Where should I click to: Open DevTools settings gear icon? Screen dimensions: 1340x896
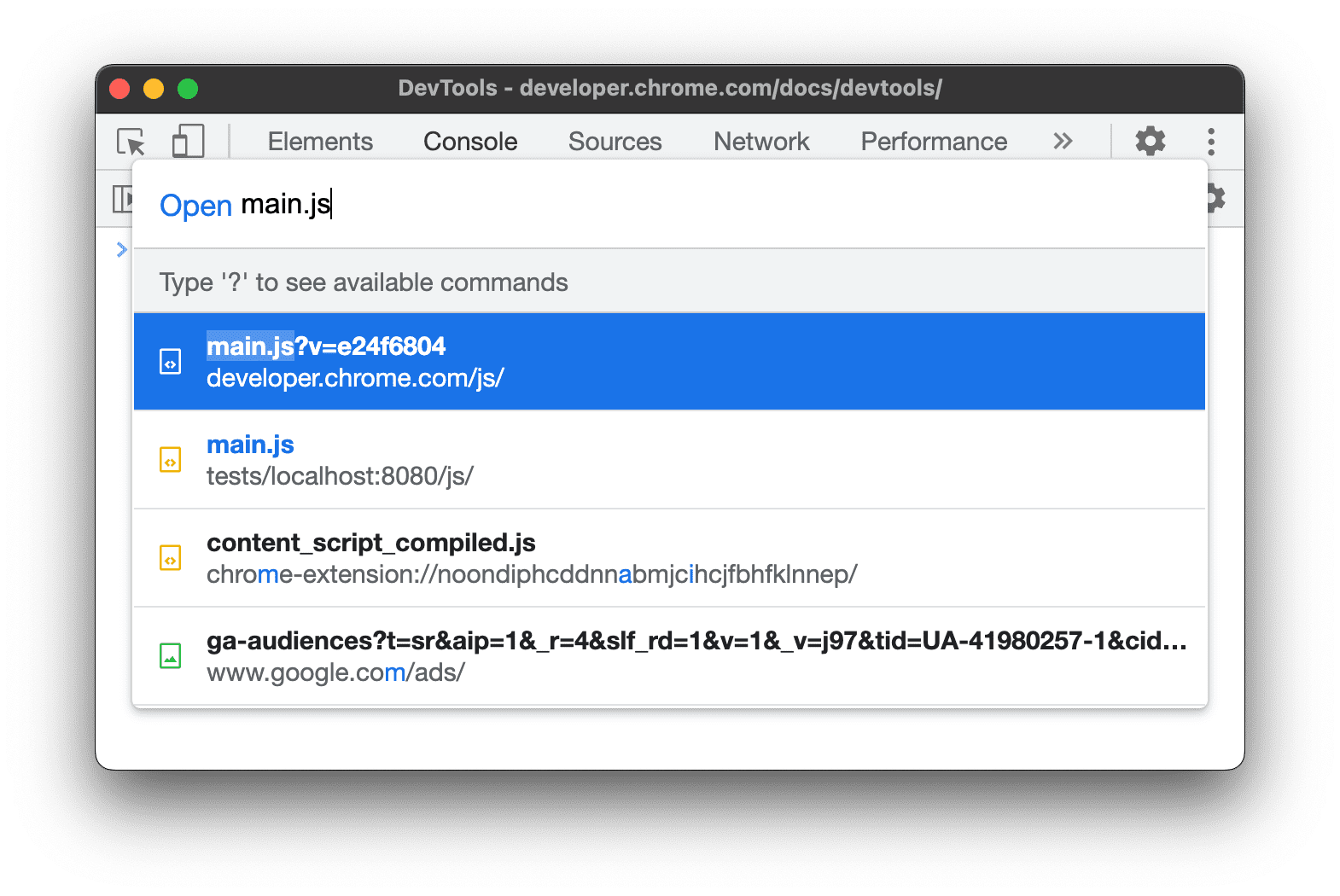click(x=1150, y=141)
